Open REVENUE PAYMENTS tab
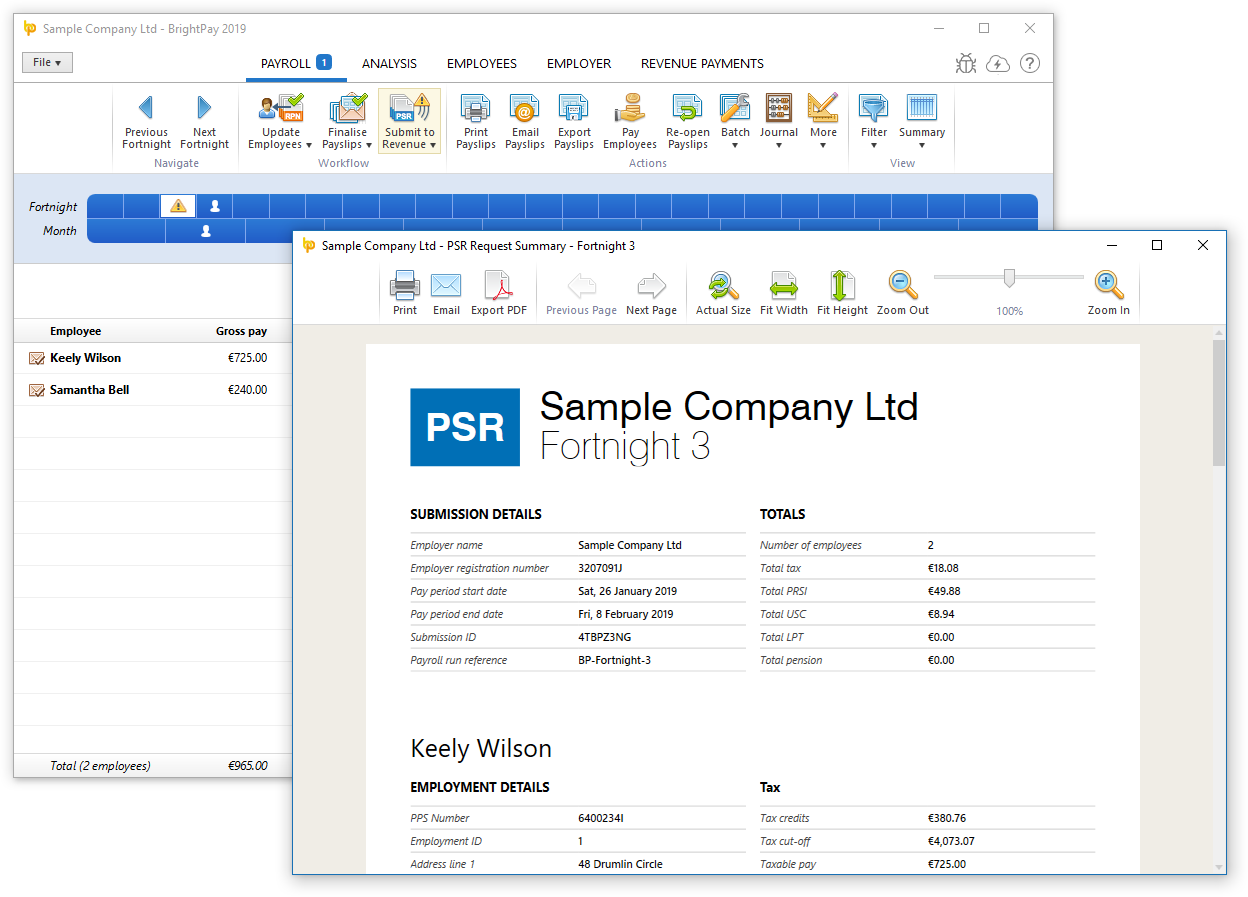1248x897 pixels. [702, 64]
